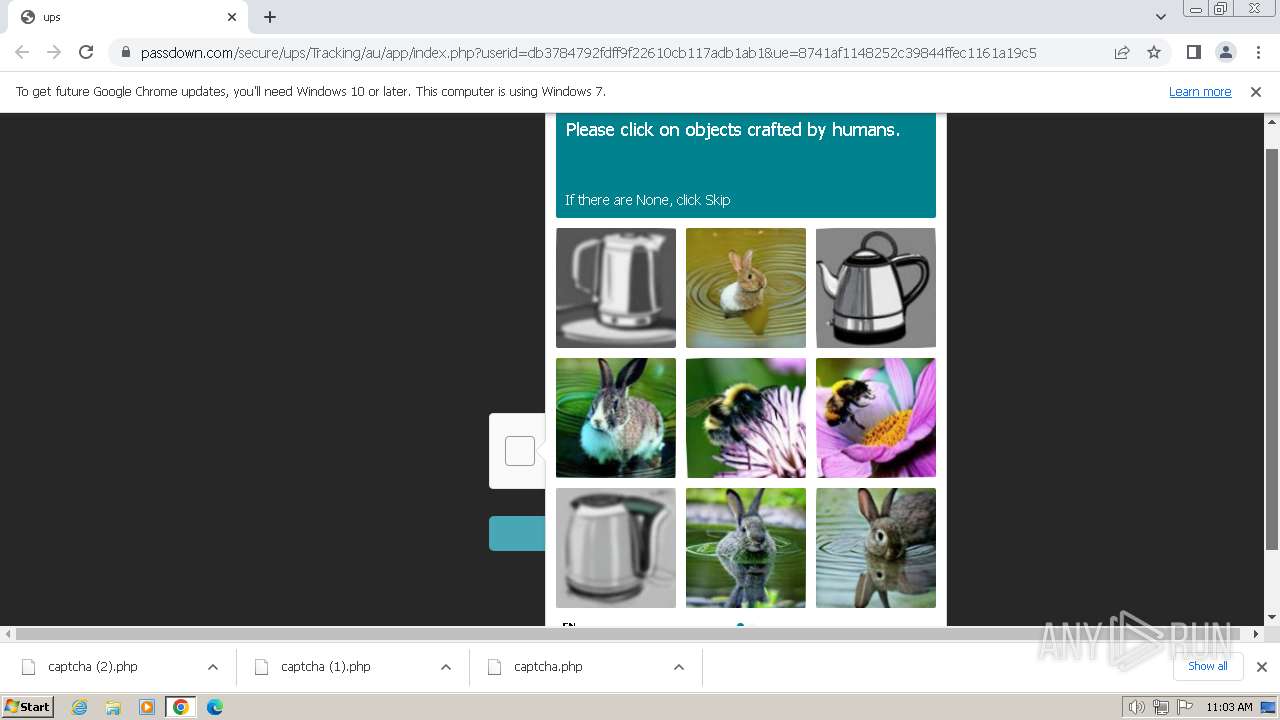
Task: Open the Chrome profile avatar
Action: pos(1225,52)
